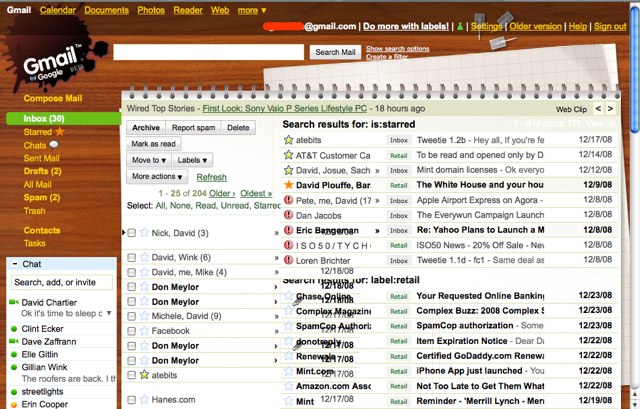Screen dimensions: 640x409
Task: Open the Move to dropdown
Action: (x=149, y=160)
